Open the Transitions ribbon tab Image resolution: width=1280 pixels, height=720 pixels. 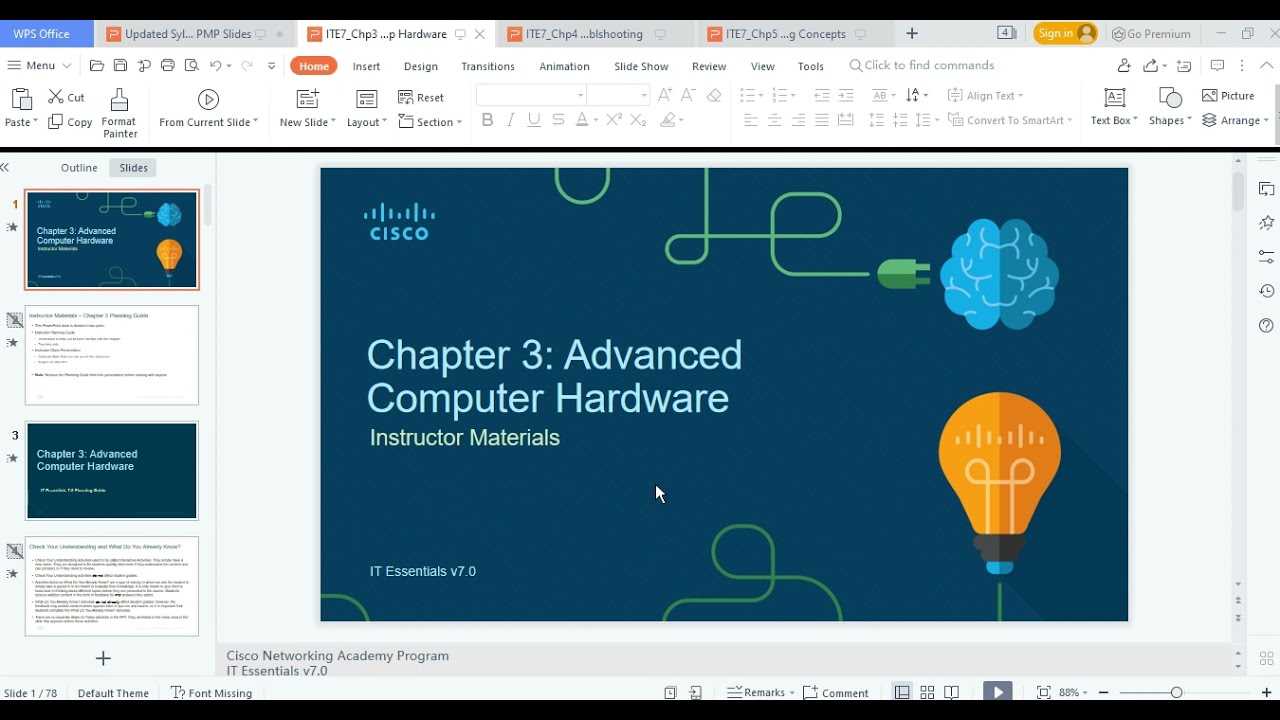488,66
